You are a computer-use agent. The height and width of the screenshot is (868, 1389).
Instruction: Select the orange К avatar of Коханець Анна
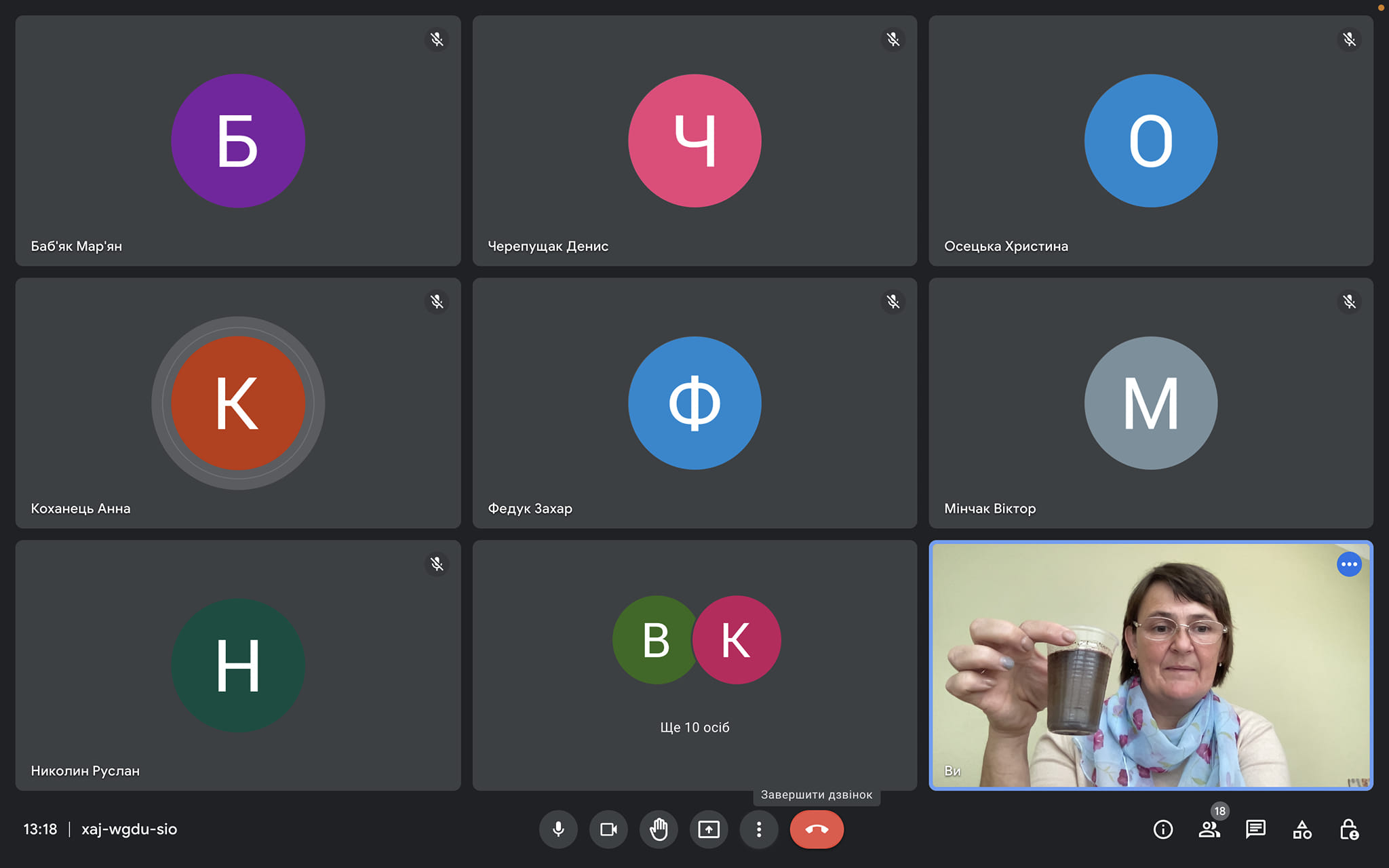[x=238, y=403]
